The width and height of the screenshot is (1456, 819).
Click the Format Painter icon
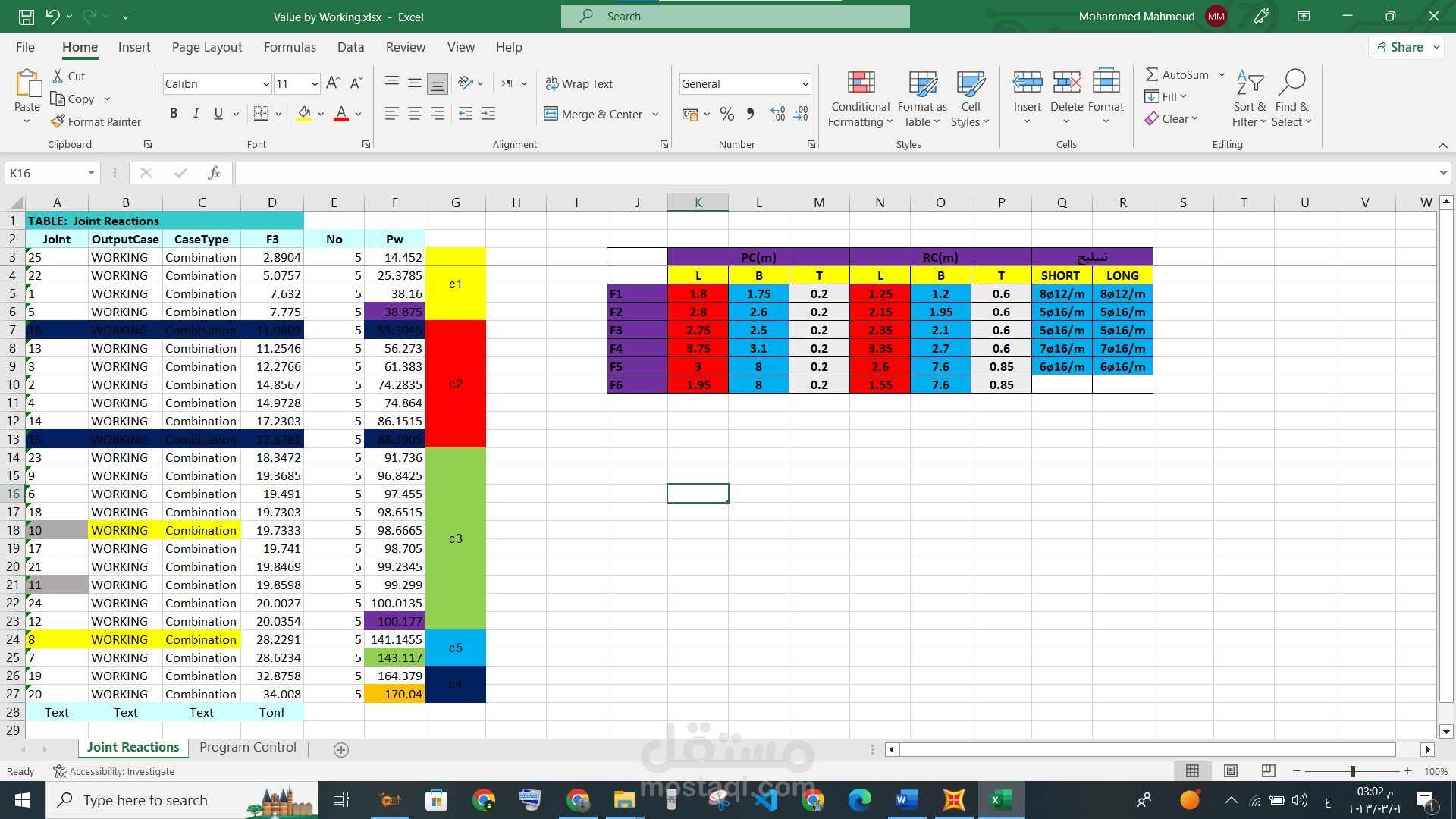[58, 121]
